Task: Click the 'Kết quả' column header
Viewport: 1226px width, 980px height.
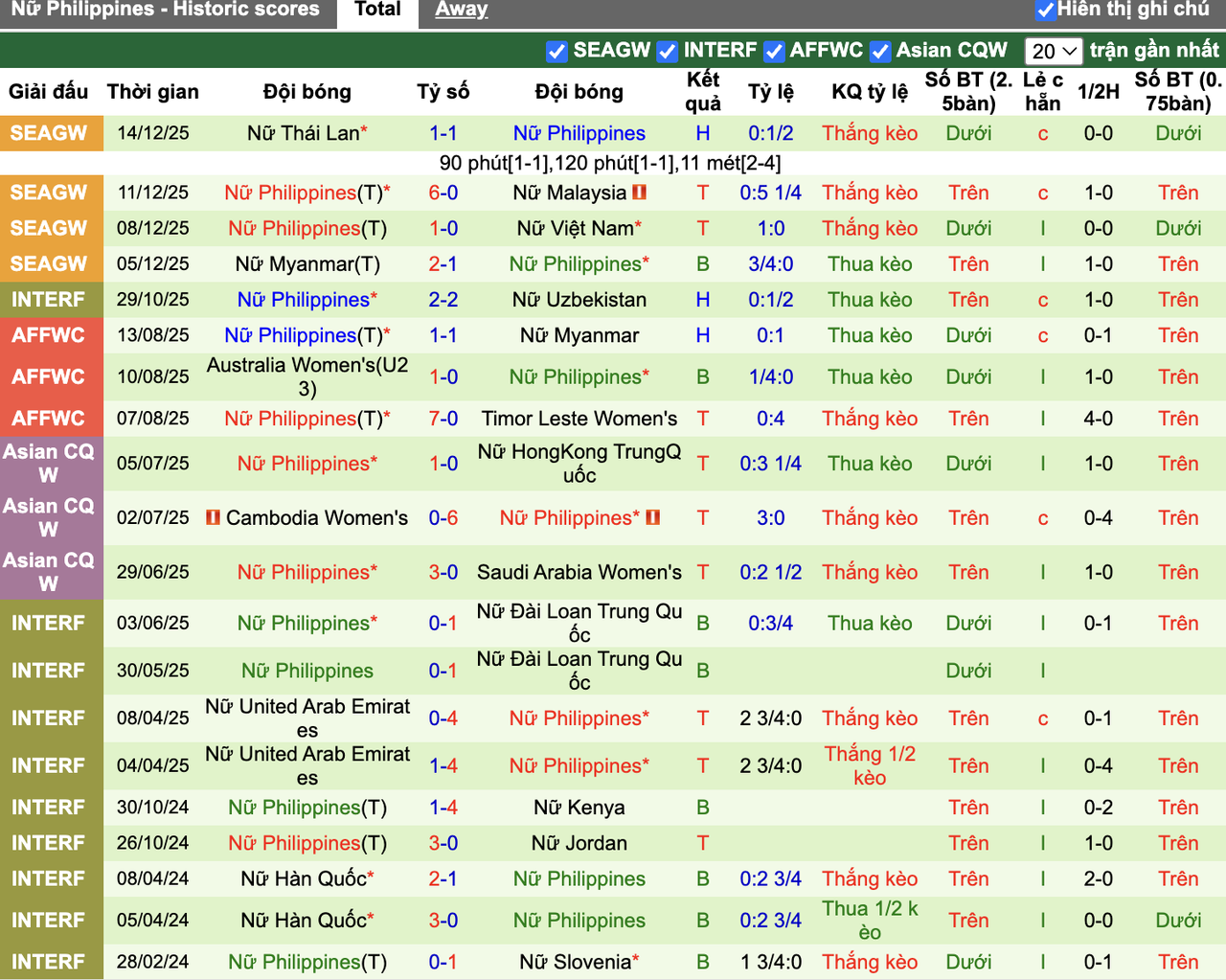Action: coord(703,92)
